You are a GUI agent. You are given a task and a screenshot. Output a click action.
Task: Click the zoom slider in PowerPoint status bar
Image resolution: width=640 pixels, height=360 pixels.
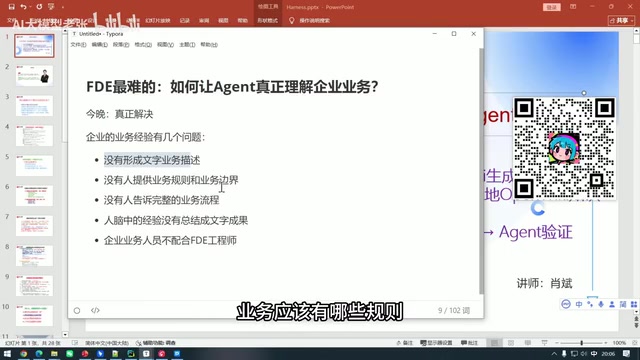pyautogui.click(x=582, y=343)
